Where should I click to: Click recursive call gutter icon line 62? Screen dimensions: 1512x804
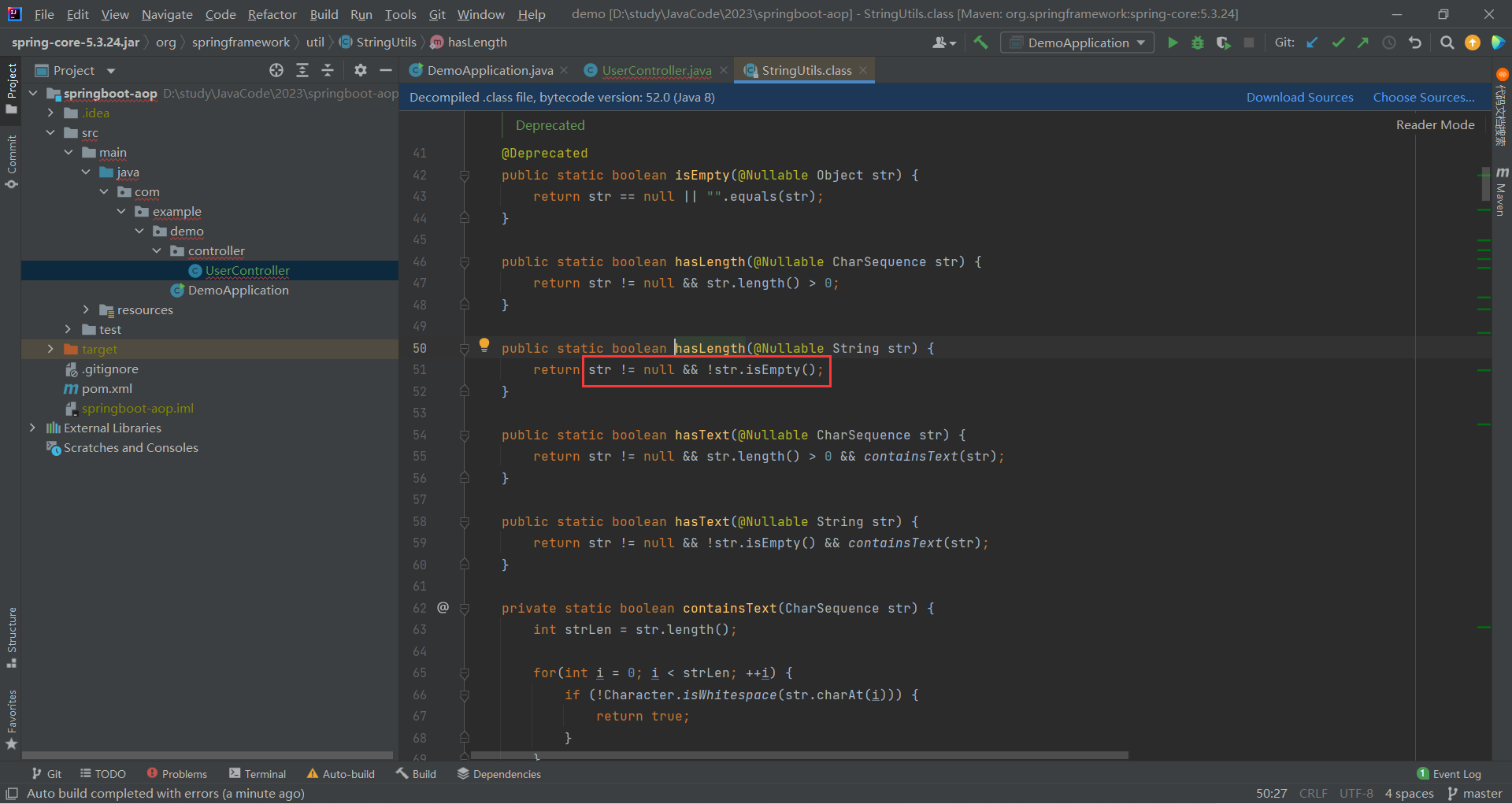[x=443, y=607]
